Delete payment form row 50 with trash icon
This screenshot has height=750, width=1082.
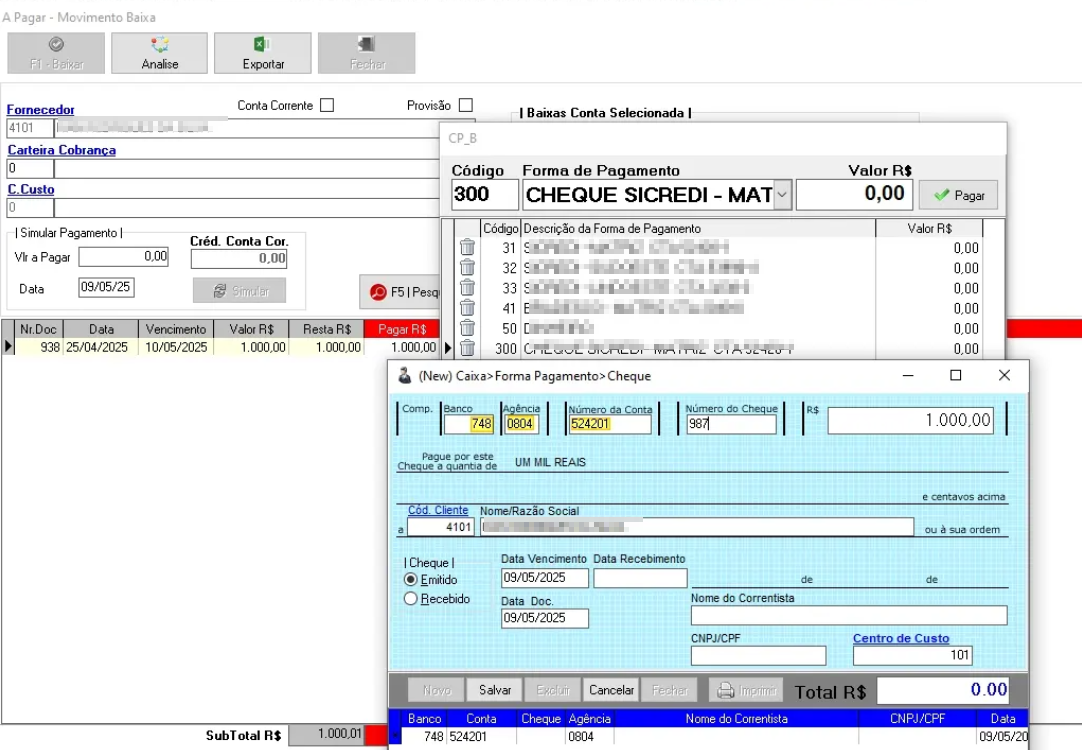467,328
